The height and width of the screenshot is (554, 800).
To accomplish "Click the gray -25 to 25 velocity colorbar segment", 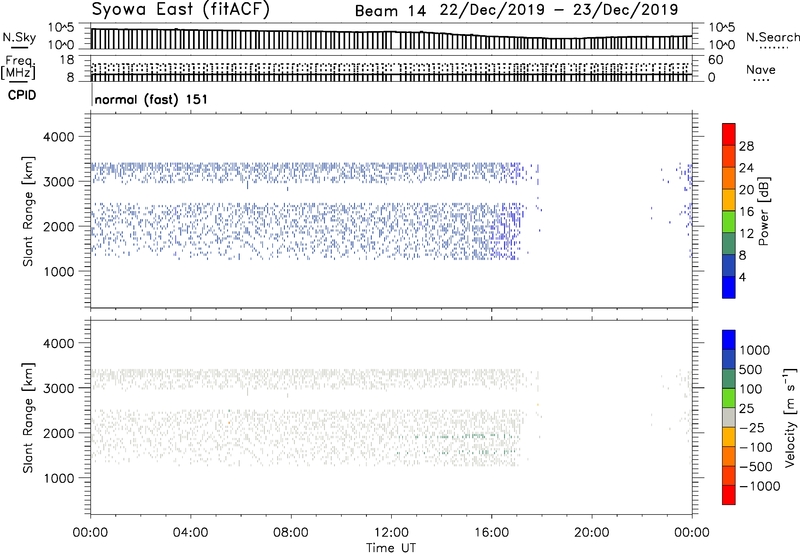I will (x=729, y=418).
